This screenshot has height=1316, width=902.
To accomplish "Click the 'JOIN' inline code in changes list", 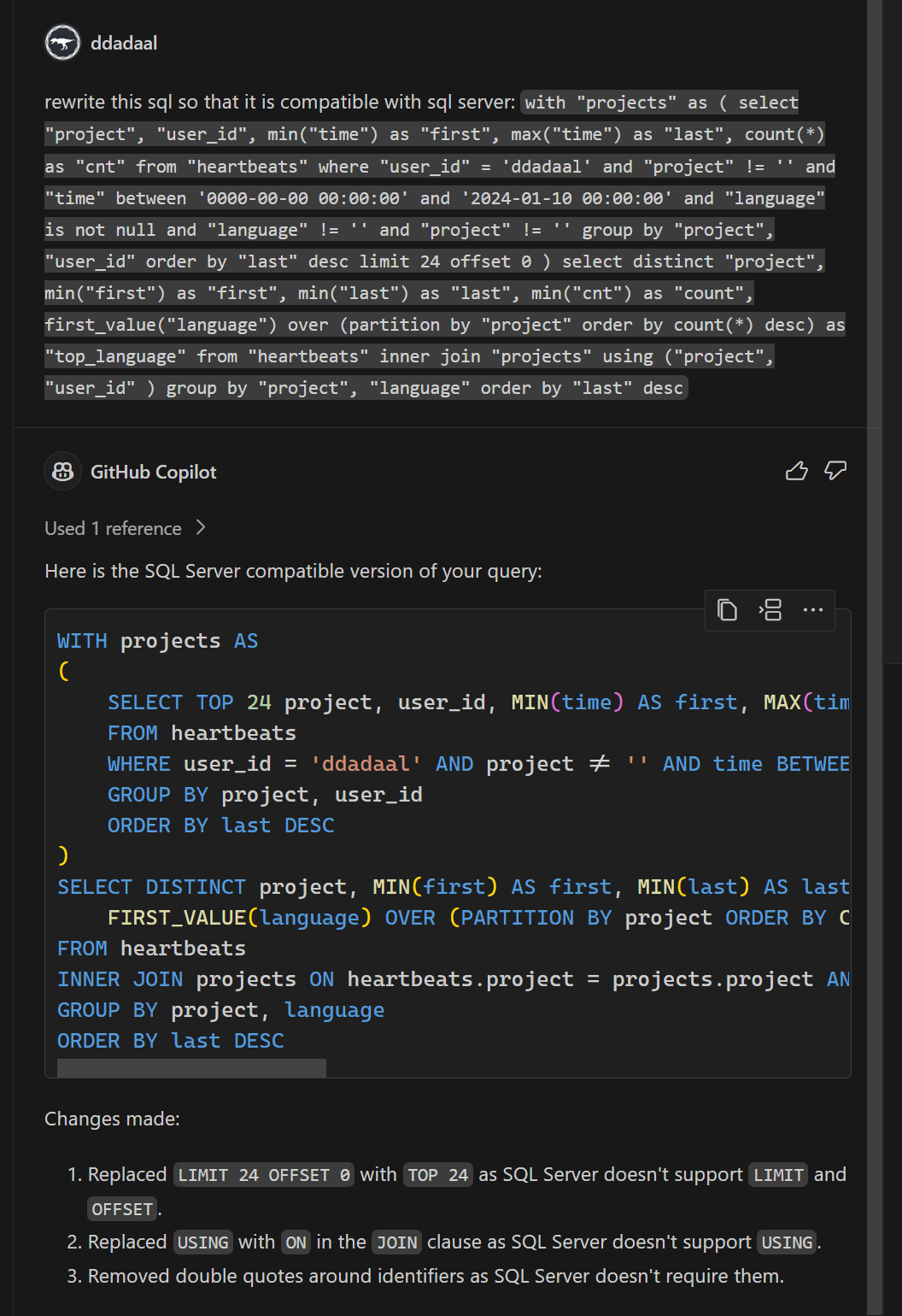I will click(396, 1243).
